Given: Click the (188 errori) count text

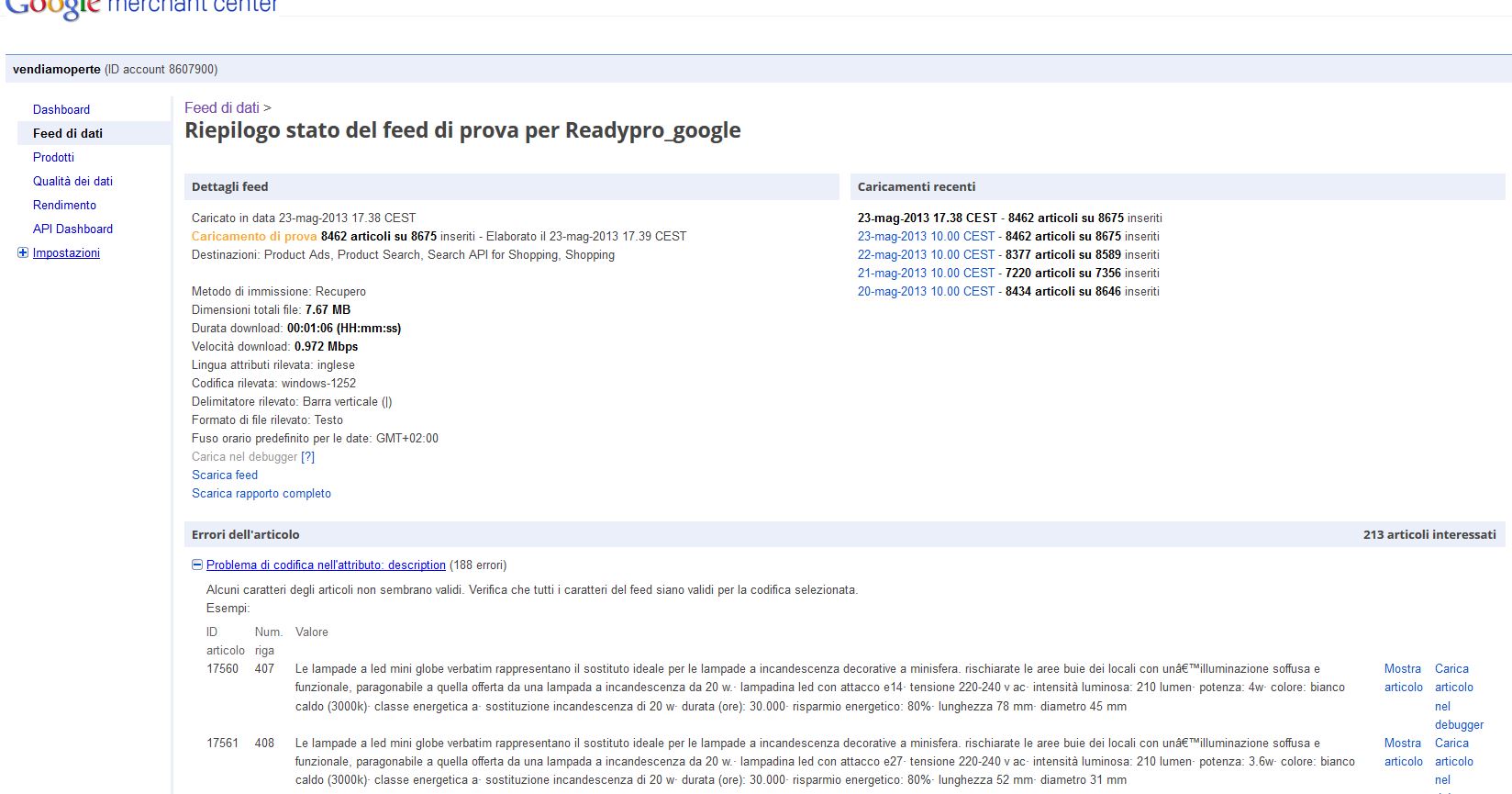Looking at the screenshot, I should pos(478,565).
